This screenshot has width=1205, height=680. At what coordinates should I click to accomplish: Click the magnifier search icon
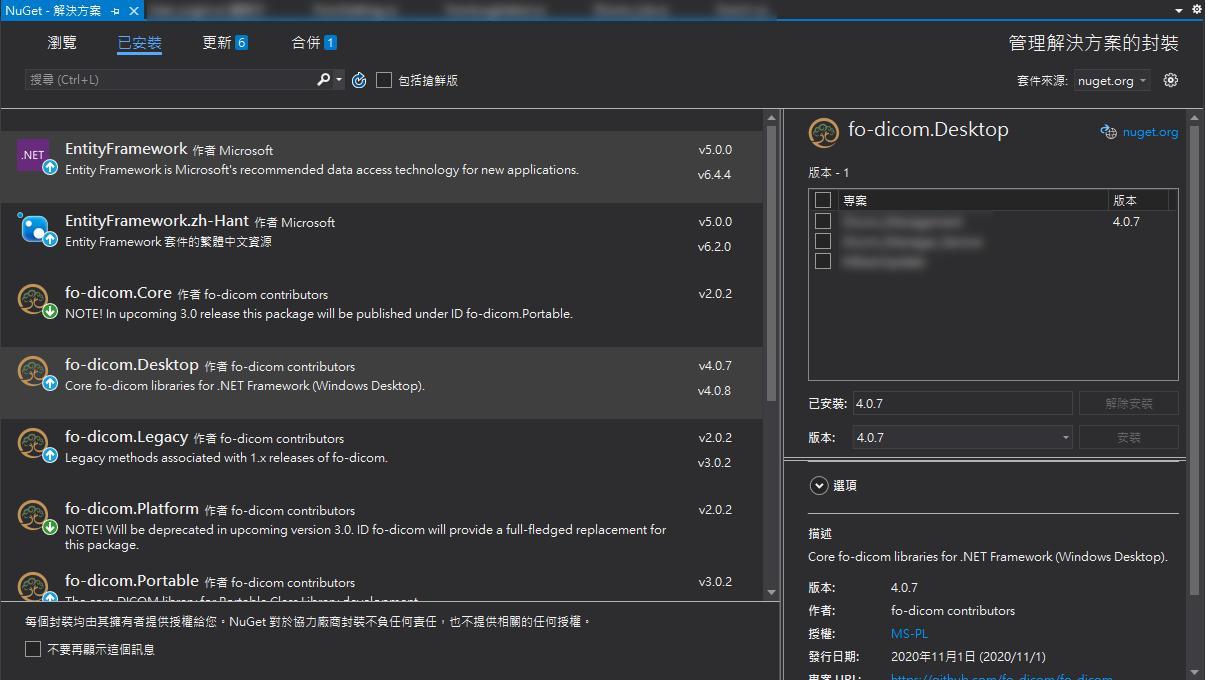pyautogui.click(x=323, y=79)
